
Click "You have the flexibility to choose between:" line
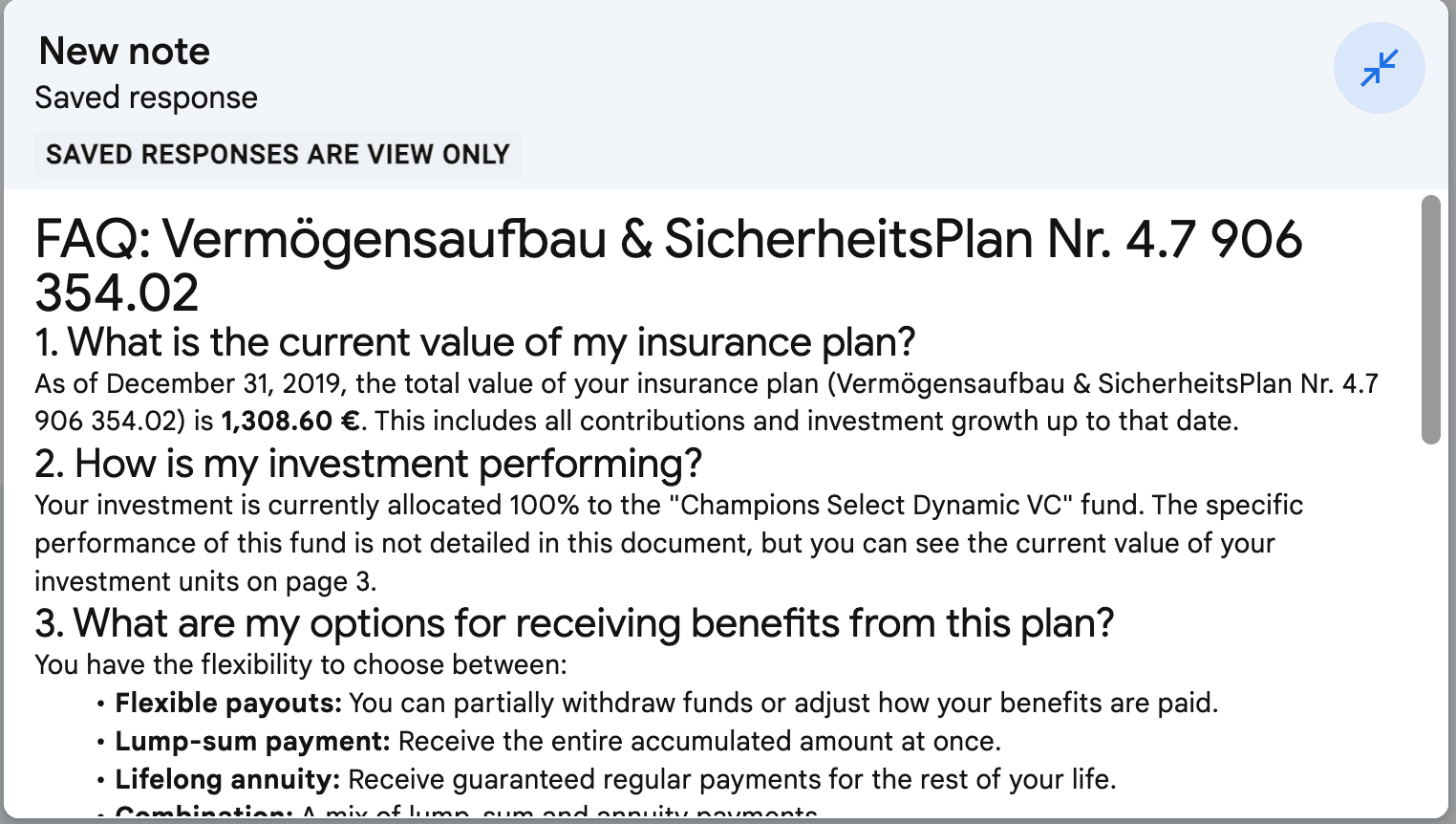(x=301, y=664)
